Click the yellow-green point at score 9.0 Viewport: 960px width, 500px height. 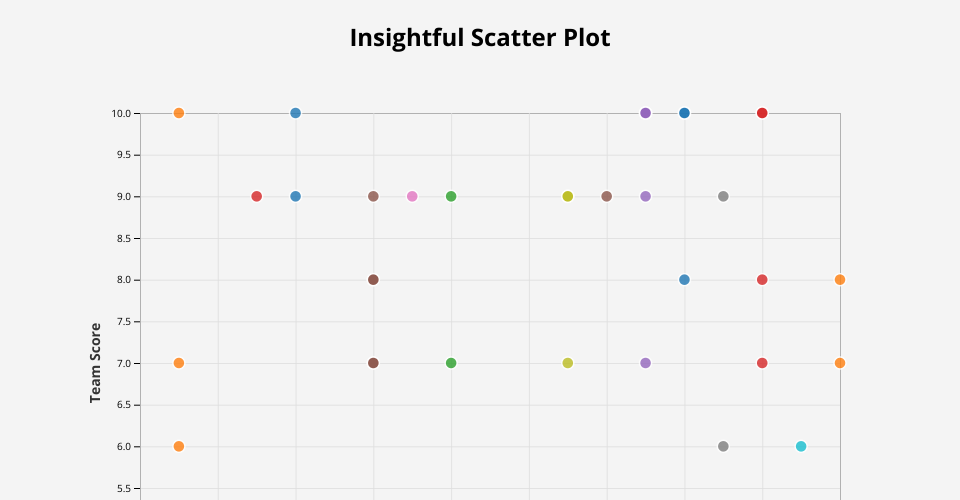pyautogui.click(x=568, y=196)
